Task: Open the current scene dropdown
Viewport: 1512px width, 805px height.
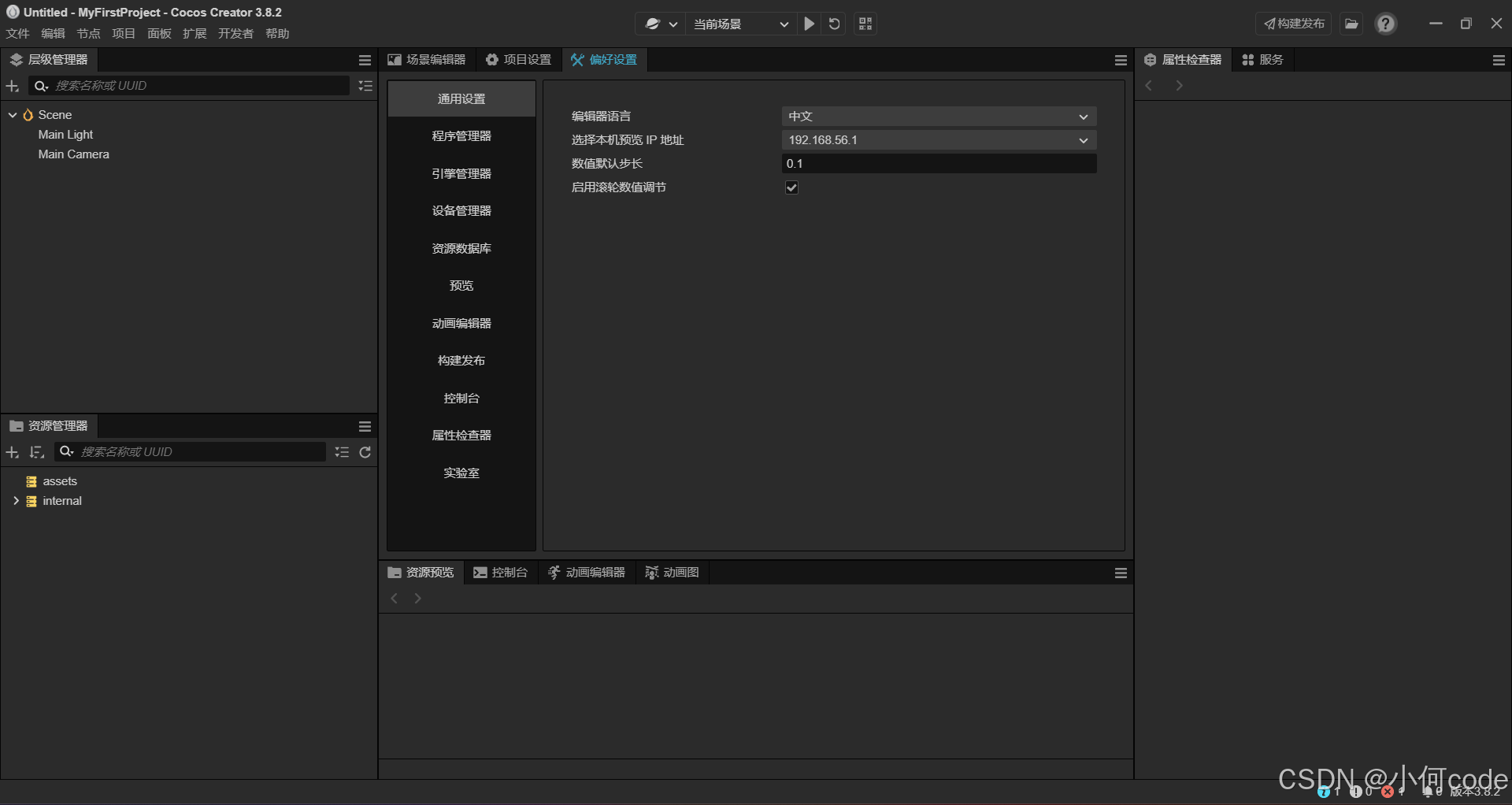Action: click(x=740, y=24)
